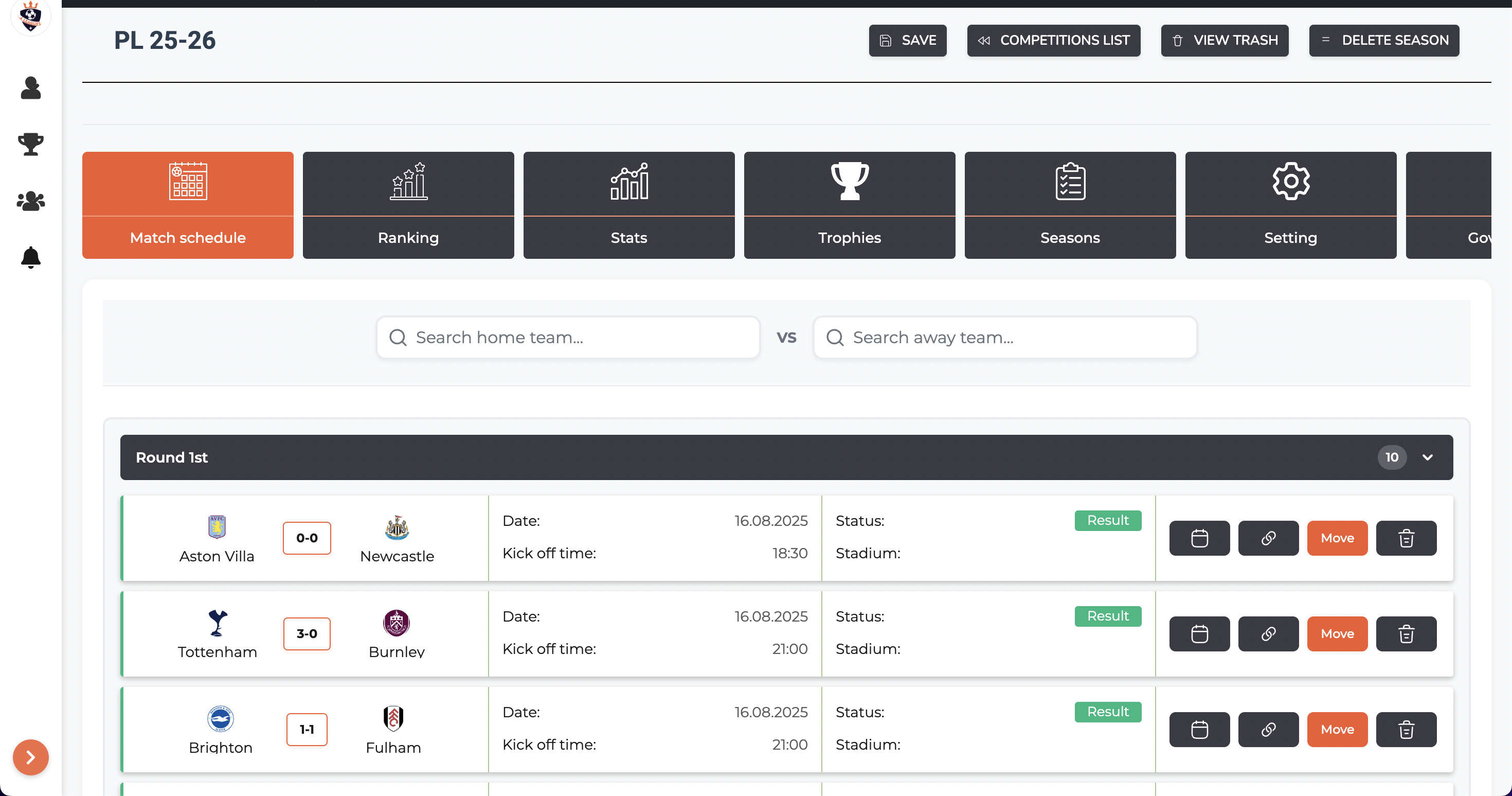Screen dimensions: 1512x796
Task: Click the user profile icon in the sidebar
Action: 30,88
